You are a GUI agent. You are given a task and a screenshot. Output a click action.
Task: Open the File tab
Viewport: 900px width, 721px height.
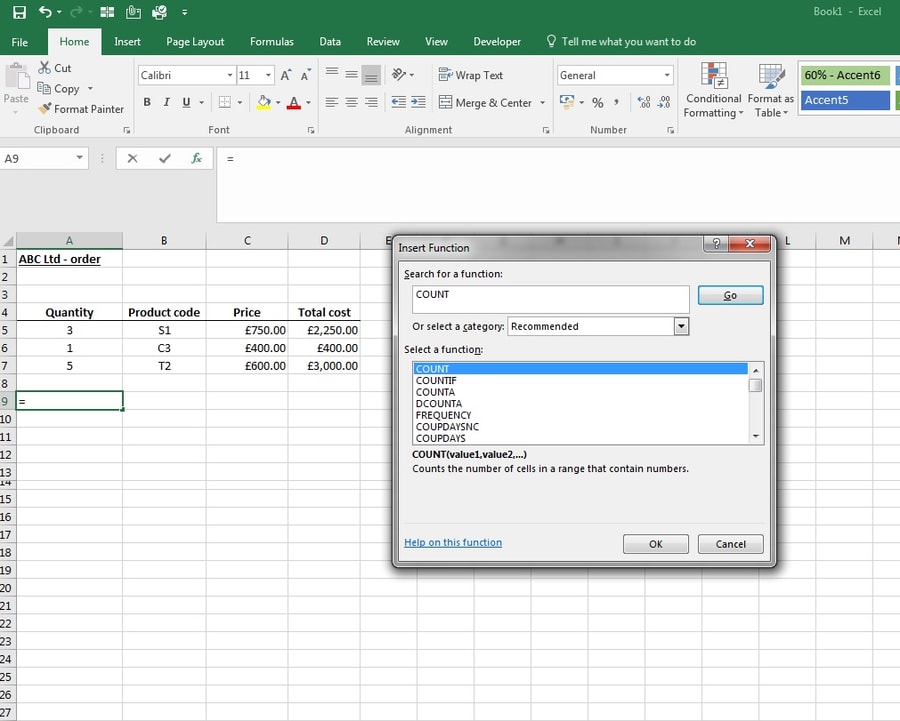20,42
